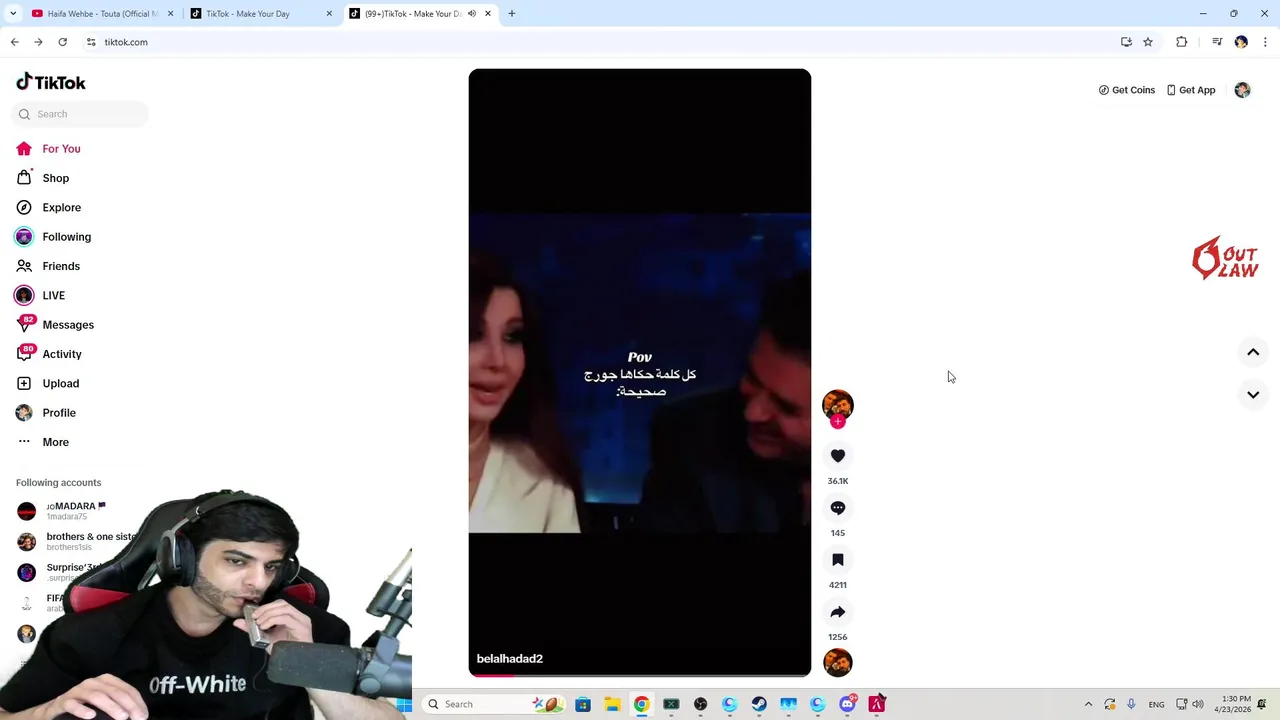This screenshot has width=1280, height=720.
Task: Open File Explorer from the taskbar
Action: coord(612,704)
